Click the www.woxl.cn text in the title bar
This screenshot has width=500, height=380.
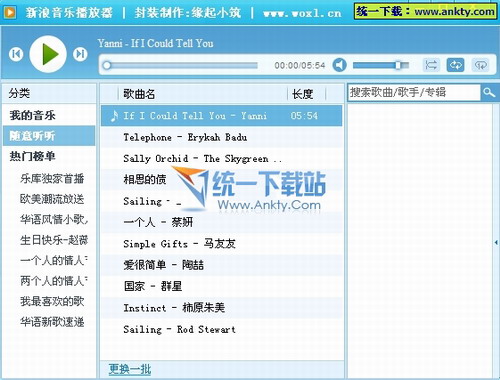(302, 13)
